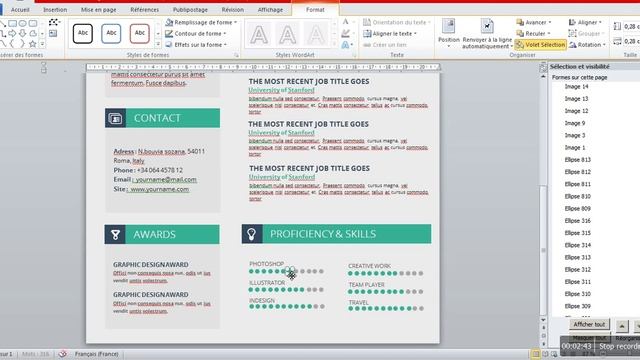Open Styles de formes dialog launcher
Viewport: 640px width, 360px height.
point(236,55)
